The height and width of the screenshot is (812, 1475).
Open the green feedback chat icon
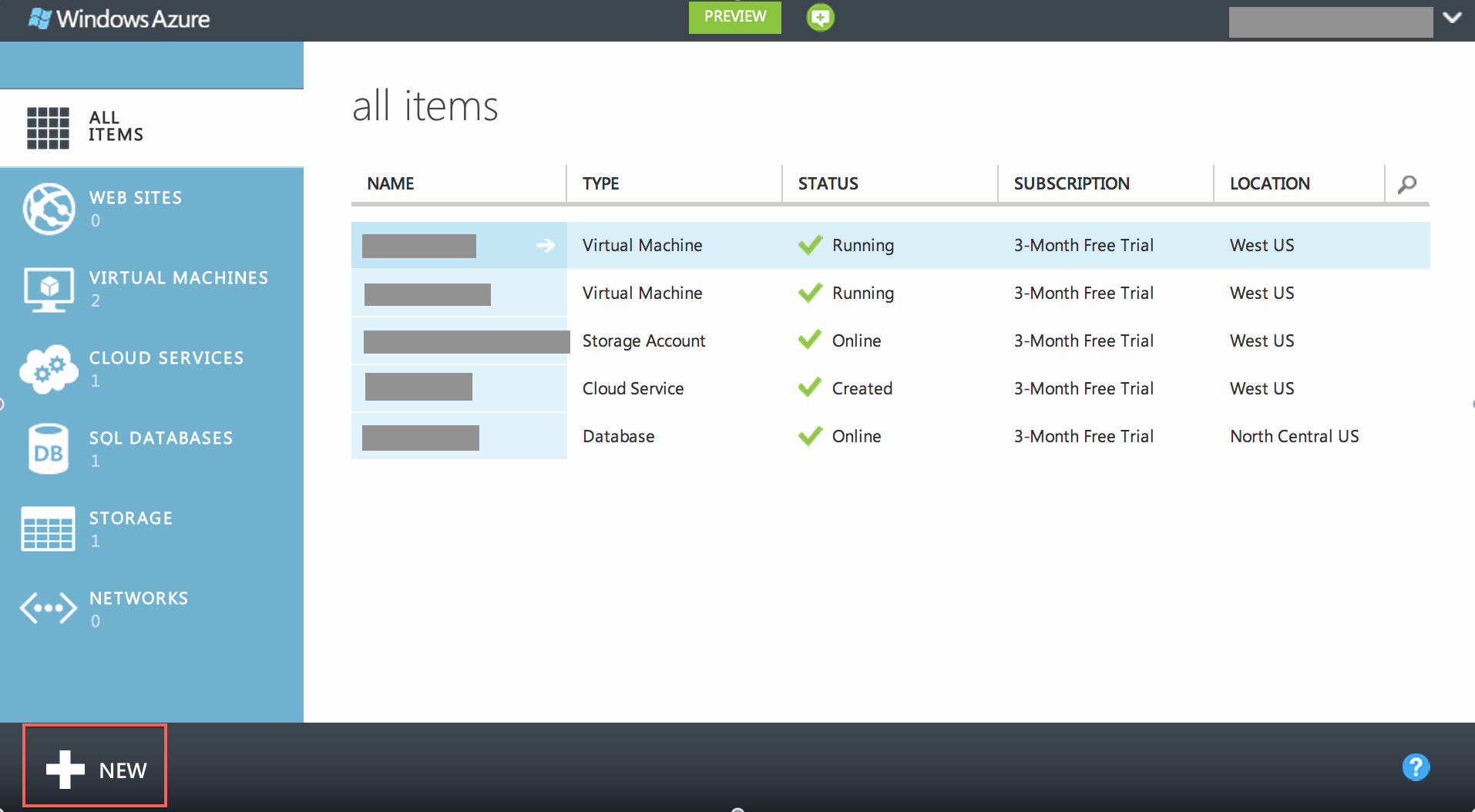click(820, 17)
